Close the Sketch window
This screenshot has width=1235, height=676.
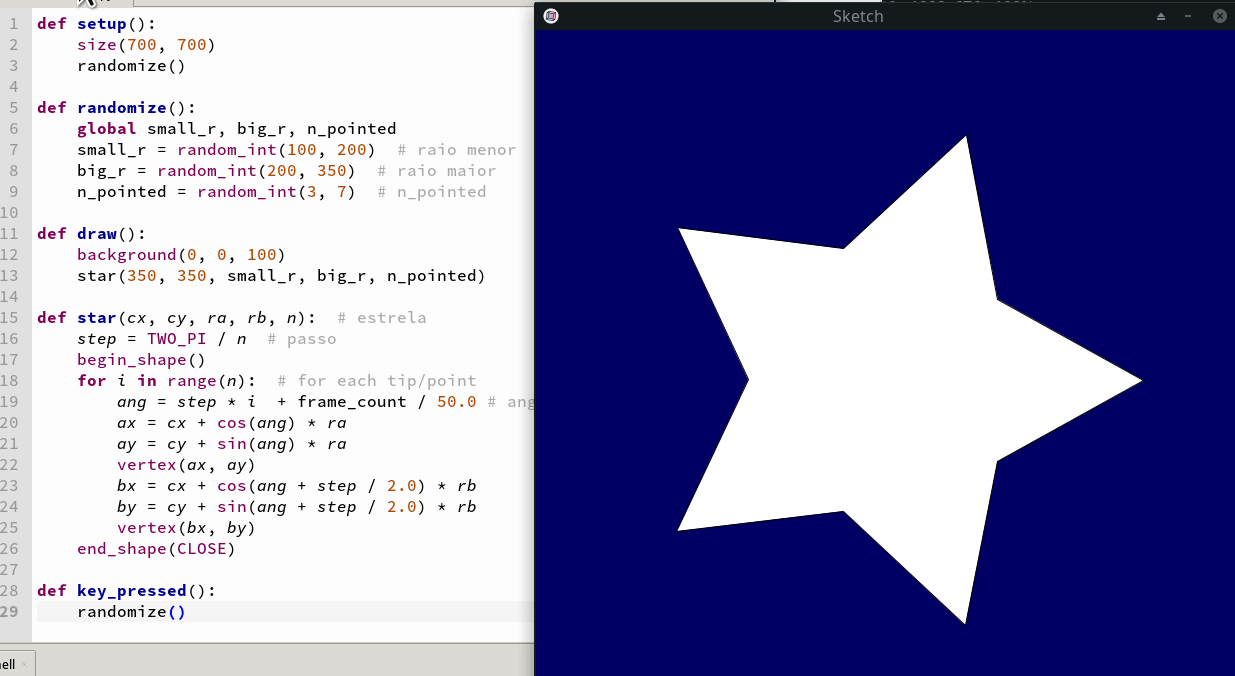(1219, 16)
